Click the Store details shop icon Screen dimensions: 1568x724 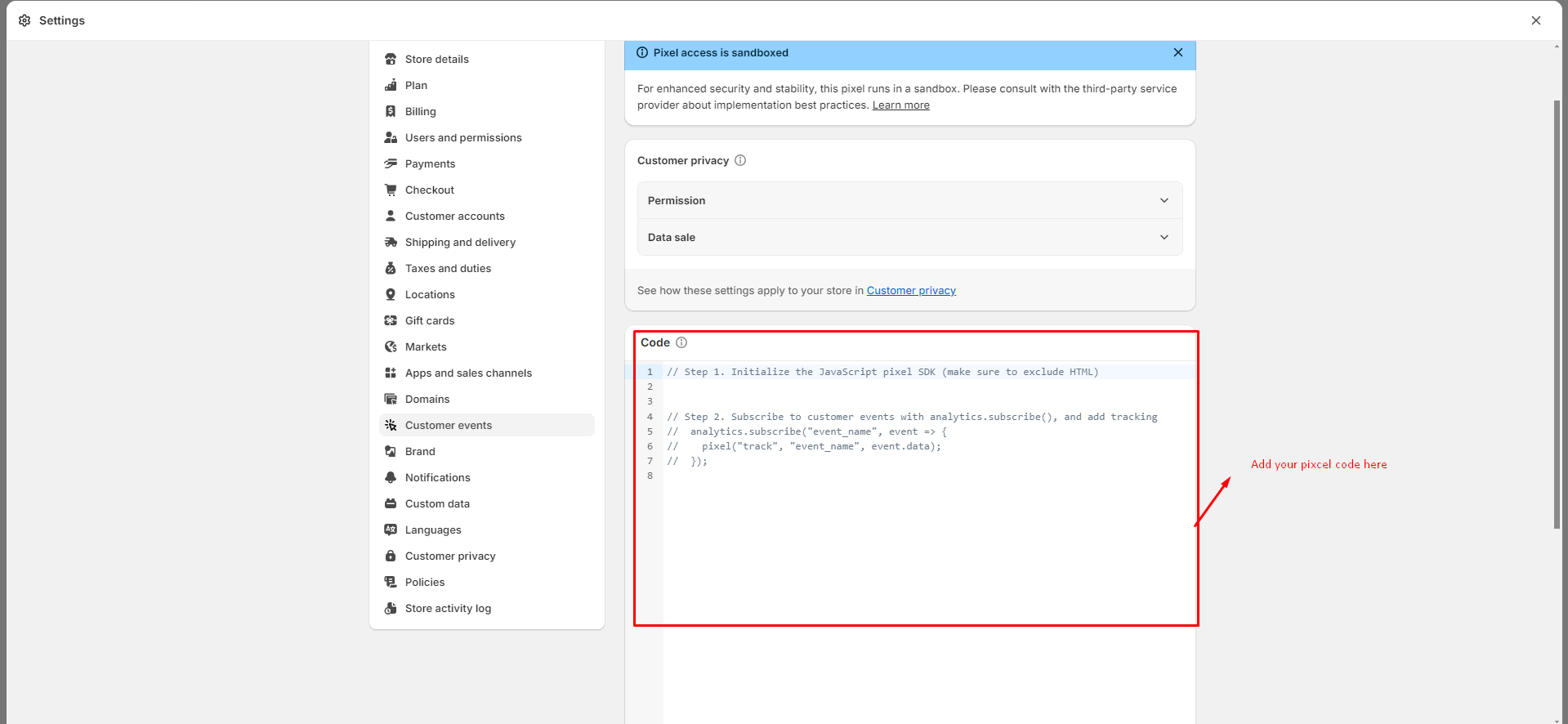pos(391,59)
